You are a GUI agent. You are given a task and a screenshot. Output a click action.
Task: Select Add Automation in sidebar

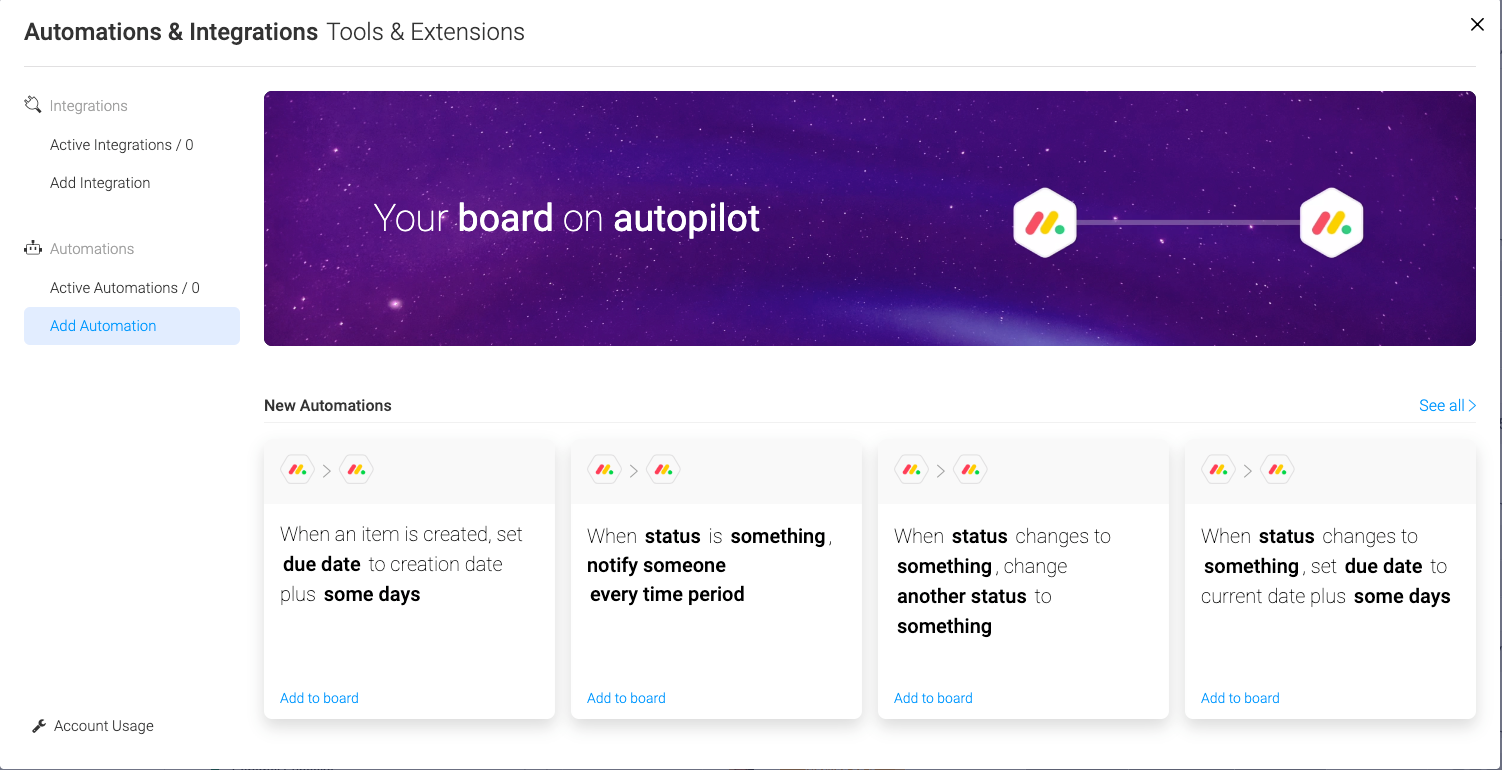point(132,326)
